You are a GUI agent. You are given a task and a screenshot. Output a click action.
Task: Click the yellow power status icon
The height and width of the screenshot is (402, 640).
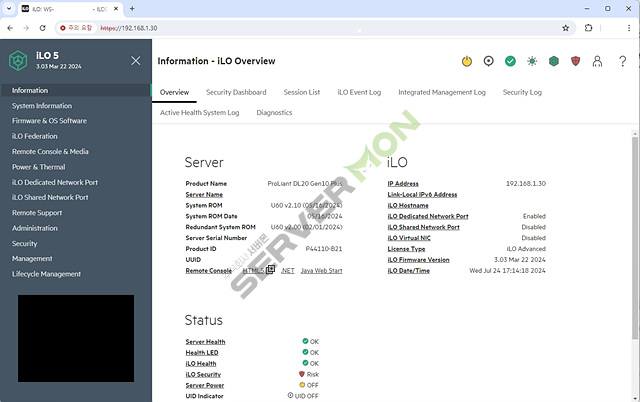click(x=467, y=61)
